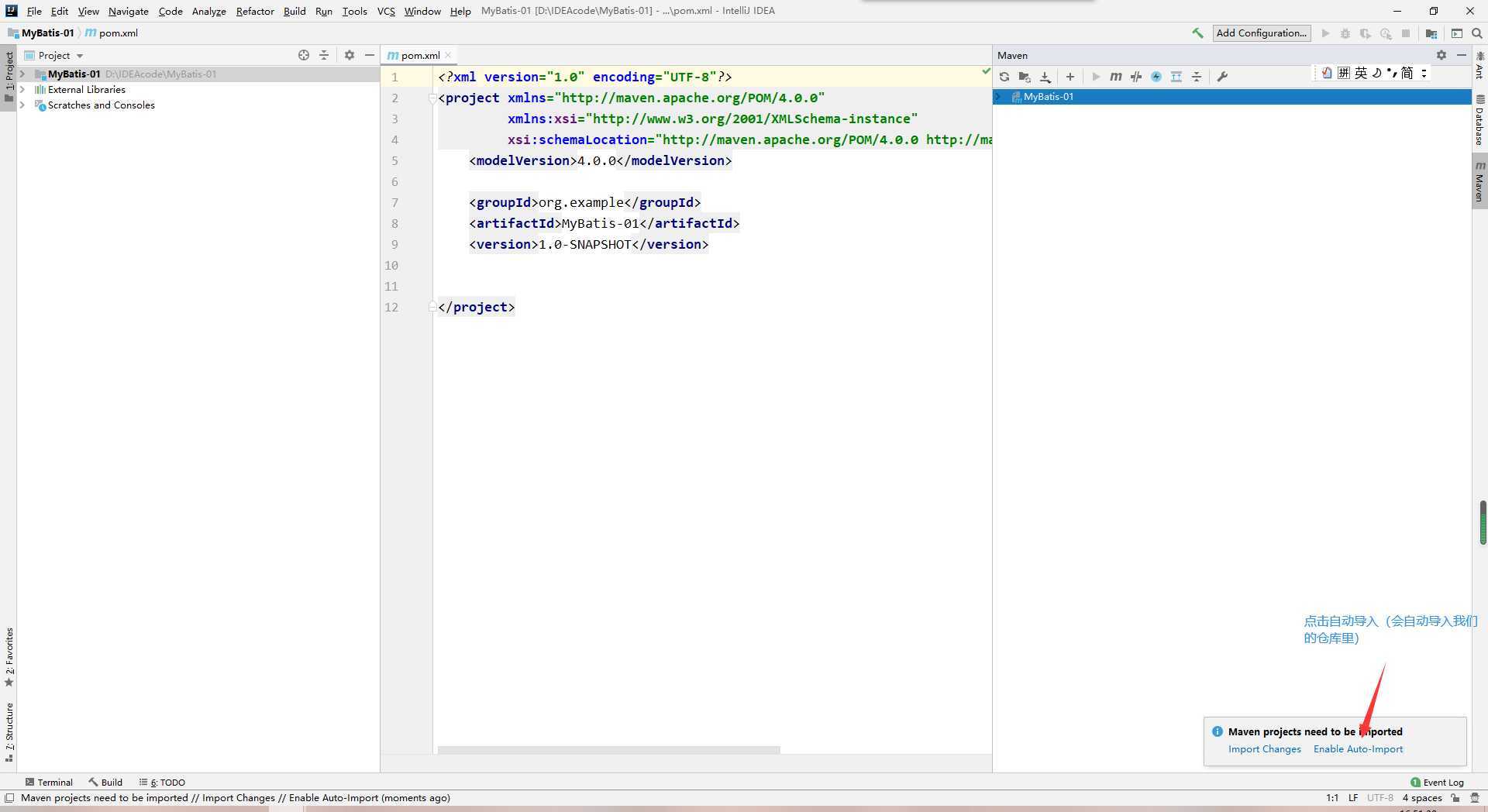Image resolution: width=1488 pixels, height=812 pixels.
Task: Click editor horizontal scrollbar
Action: point(608,750)
